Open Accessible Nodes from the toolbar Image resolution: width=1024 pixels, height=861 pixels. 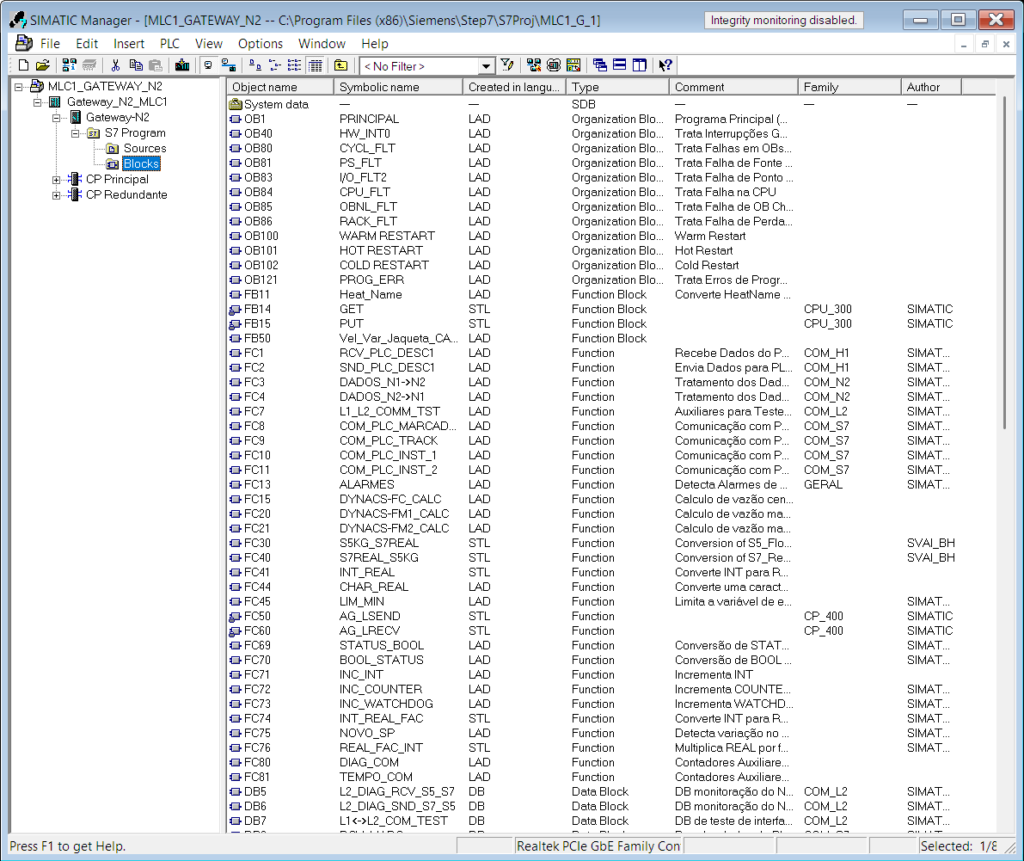coord(69,65)
